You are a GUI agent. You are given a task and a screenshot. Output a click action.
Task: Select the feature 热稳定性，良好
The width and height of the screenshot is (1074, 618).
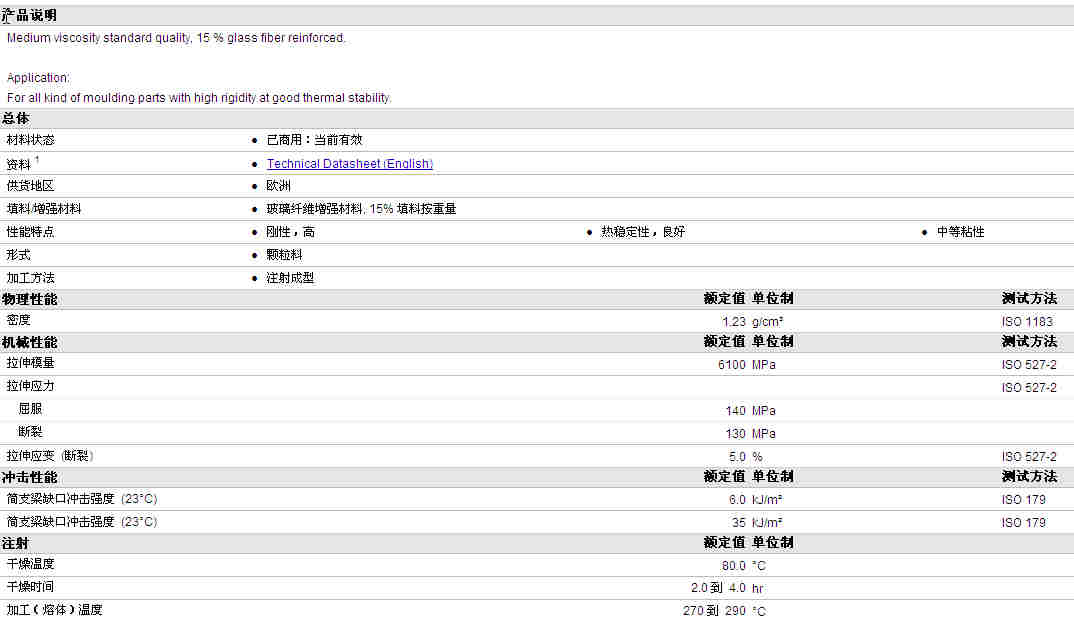click(x=642, y=232)
